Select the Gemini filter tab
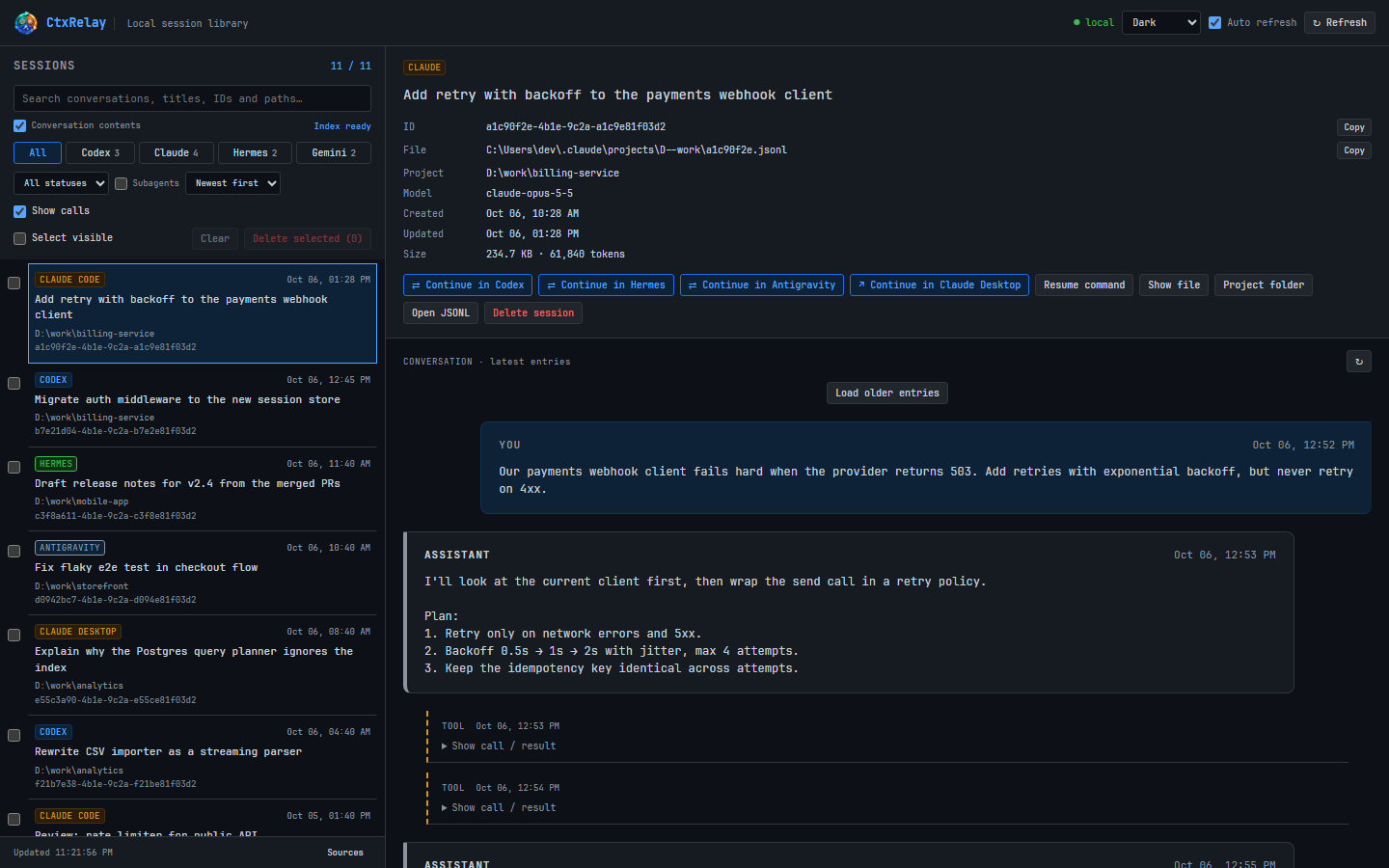This screenshot has width=1389, height=868. point(334,152)
